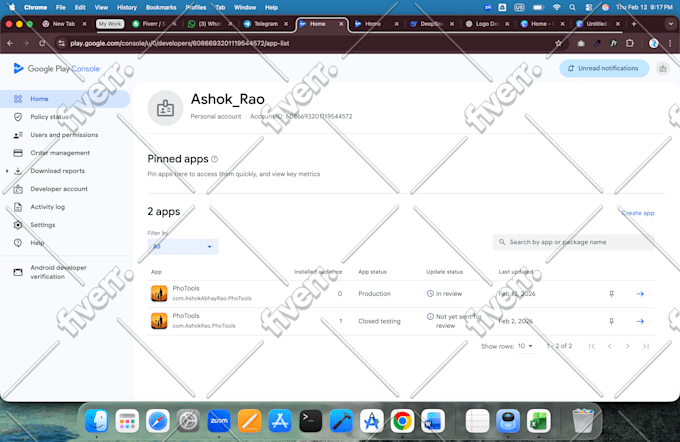The image size is (680, 442).
Task: Click In review update status
Action: (445, 294)
